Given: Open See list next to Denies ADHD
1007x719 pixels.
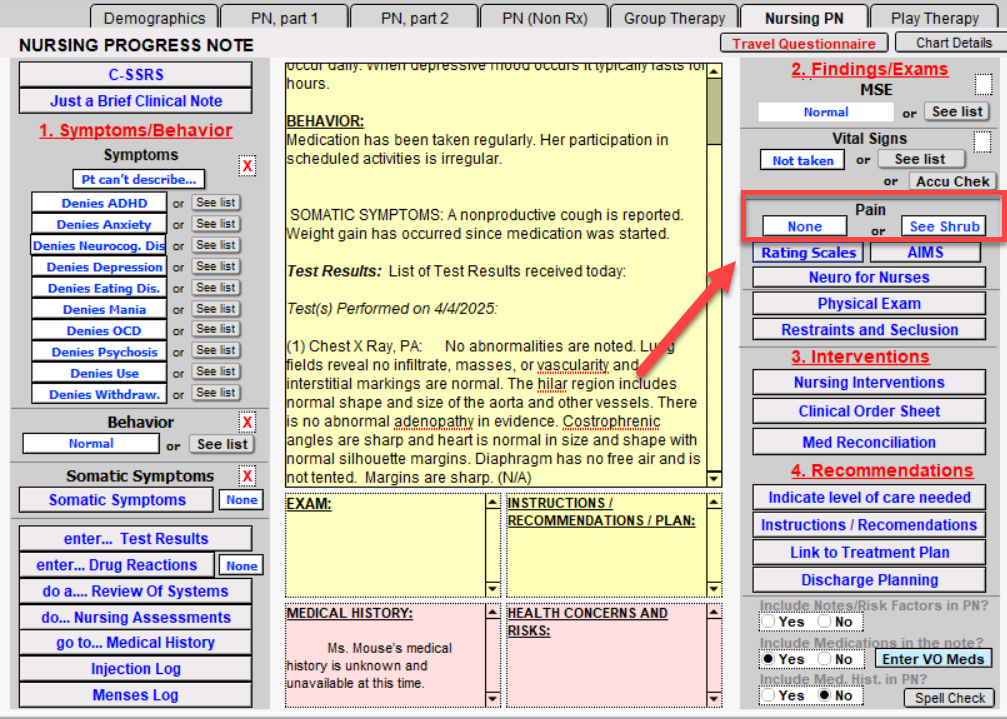Looking at the screenshot, I should click(x=216, y=203).
